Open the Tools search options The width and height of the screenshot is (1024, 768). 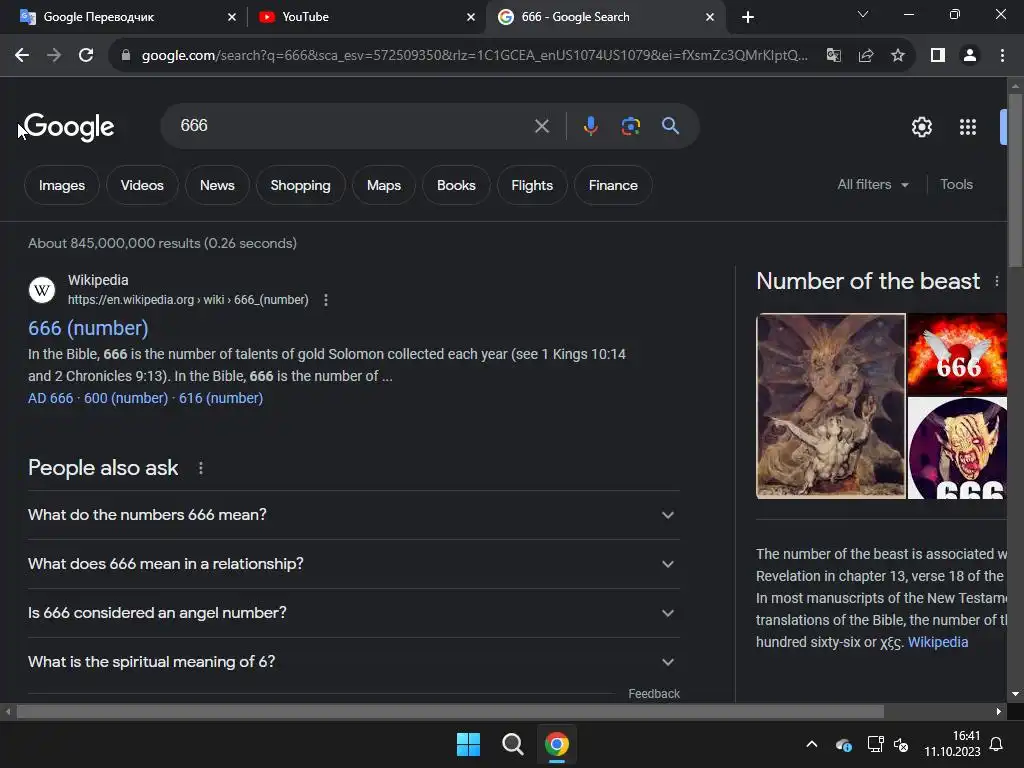[956, 185]
